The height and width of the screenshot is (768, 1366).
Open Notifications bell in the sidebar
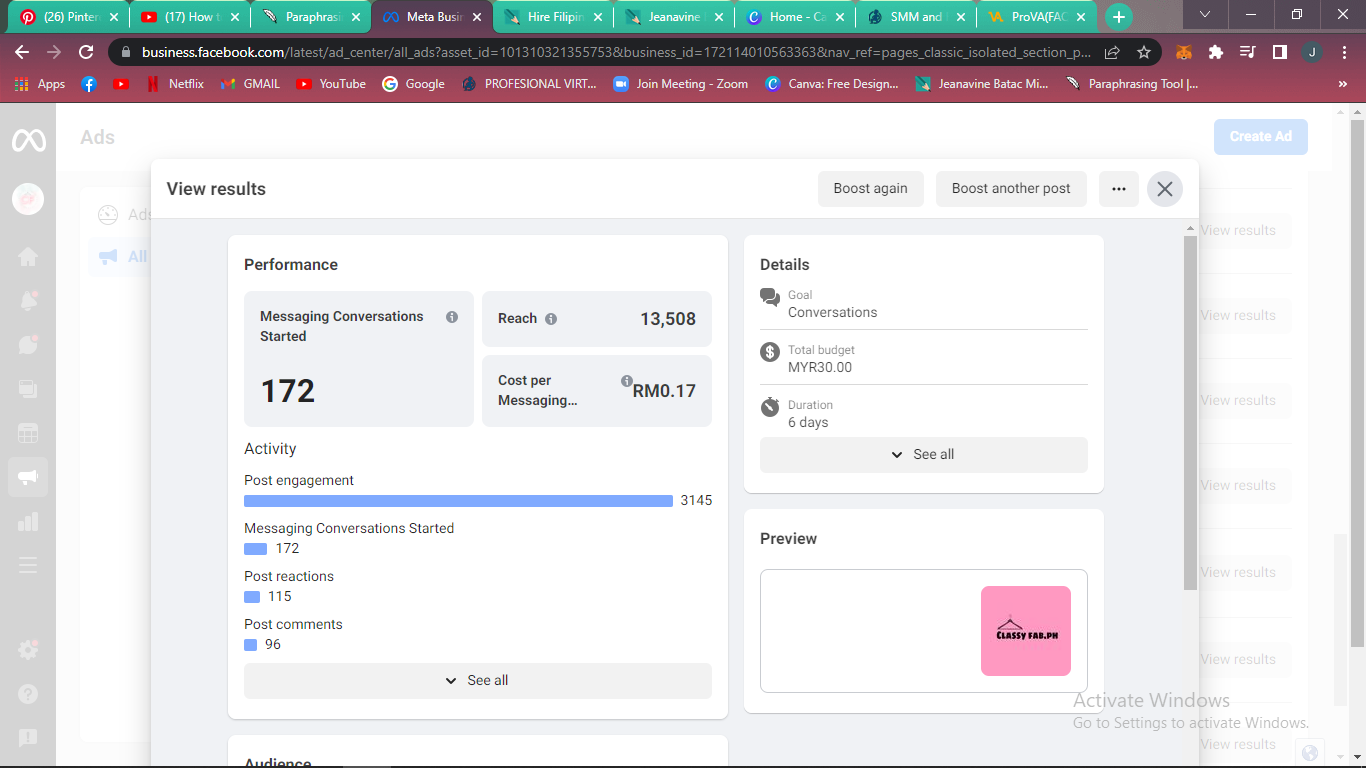click(x=28, y=301)
